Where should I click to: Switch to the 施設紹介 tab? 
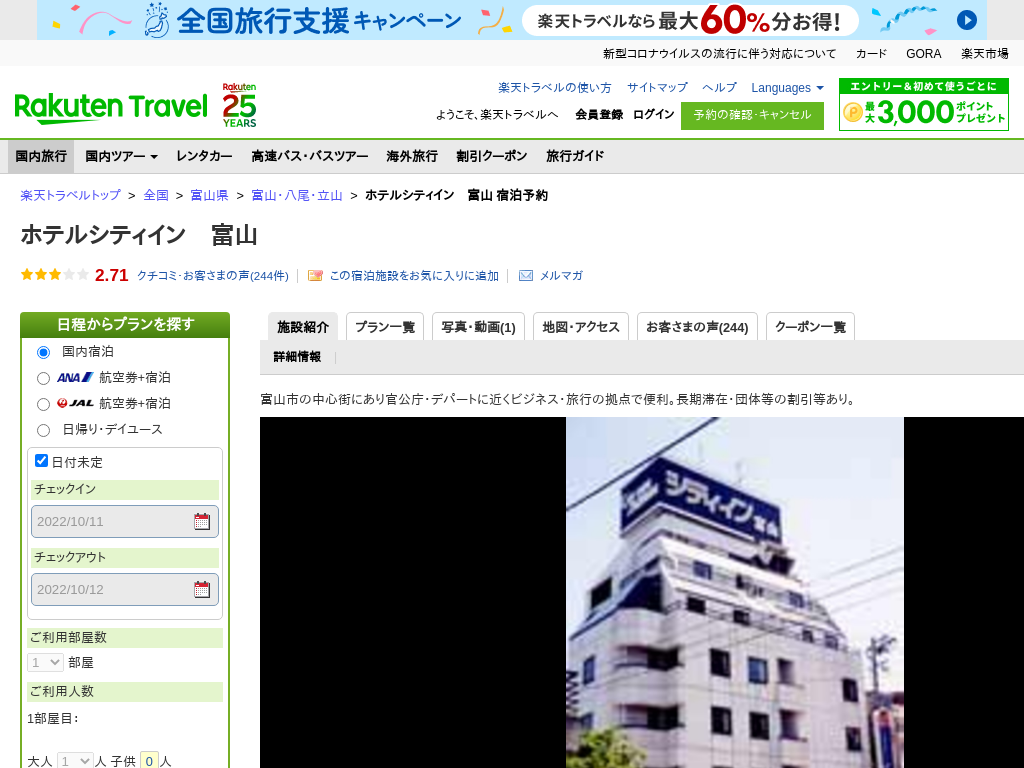click(x=303, y=327)
